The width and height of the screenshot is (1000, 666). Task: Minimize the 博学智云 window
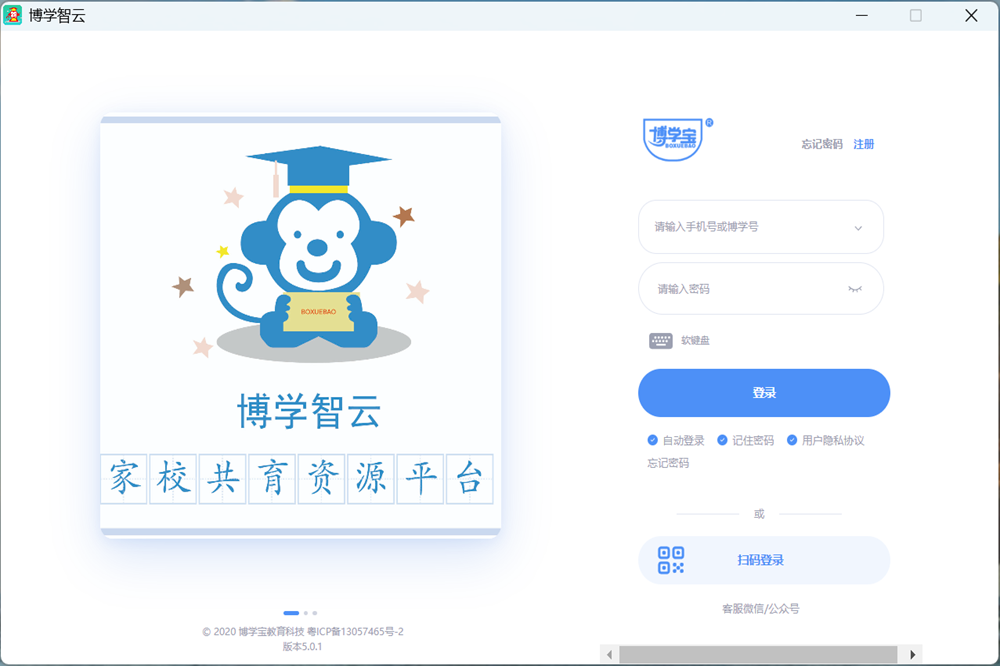(862, 15)
